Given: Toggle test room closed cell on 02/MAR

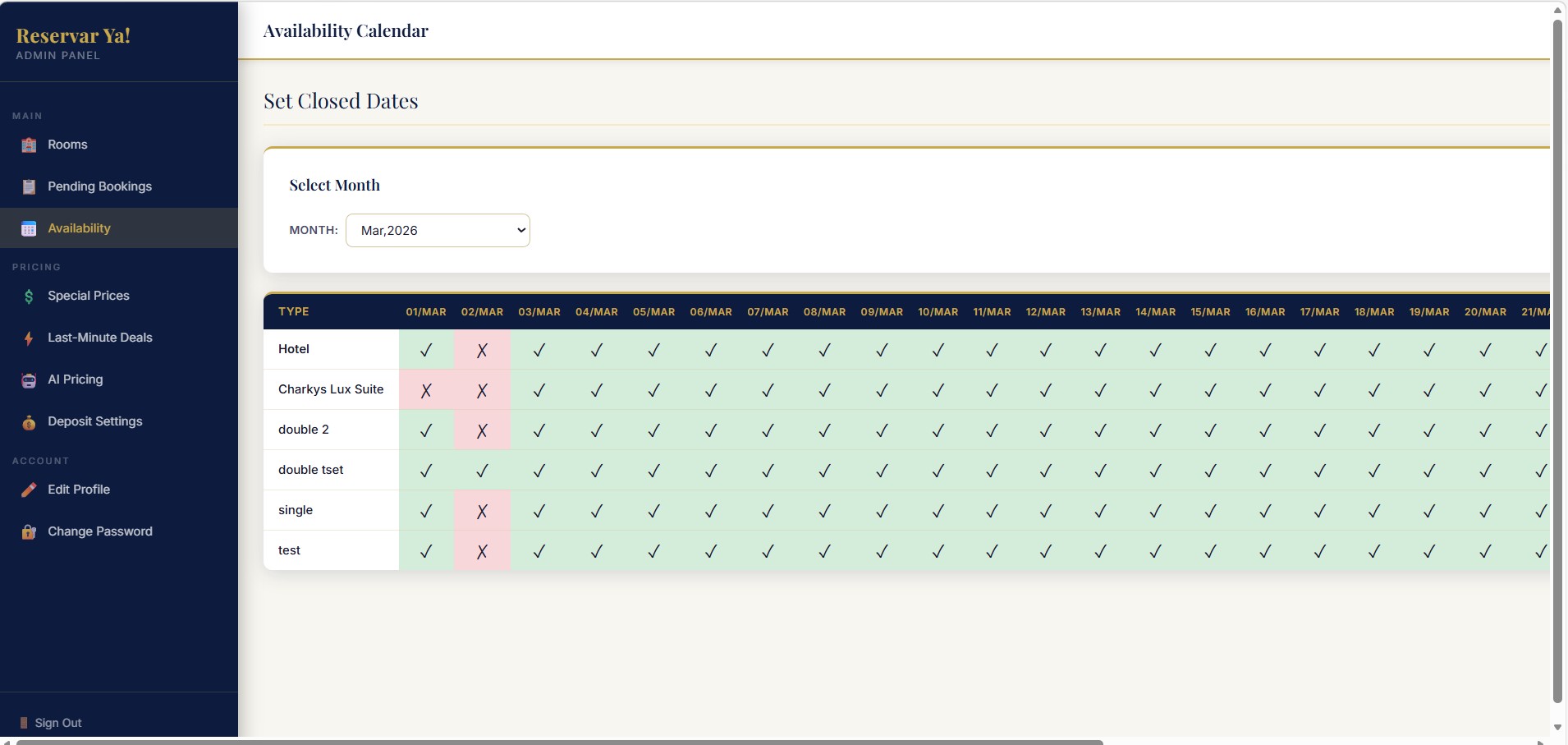Looking at the screenshot, I should point(482,551).
